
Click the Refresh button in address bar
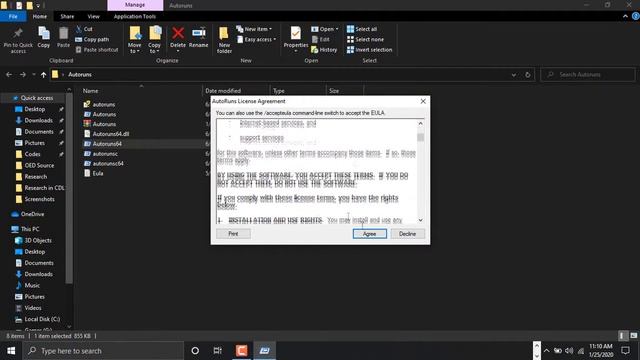[x=528, y=75]
